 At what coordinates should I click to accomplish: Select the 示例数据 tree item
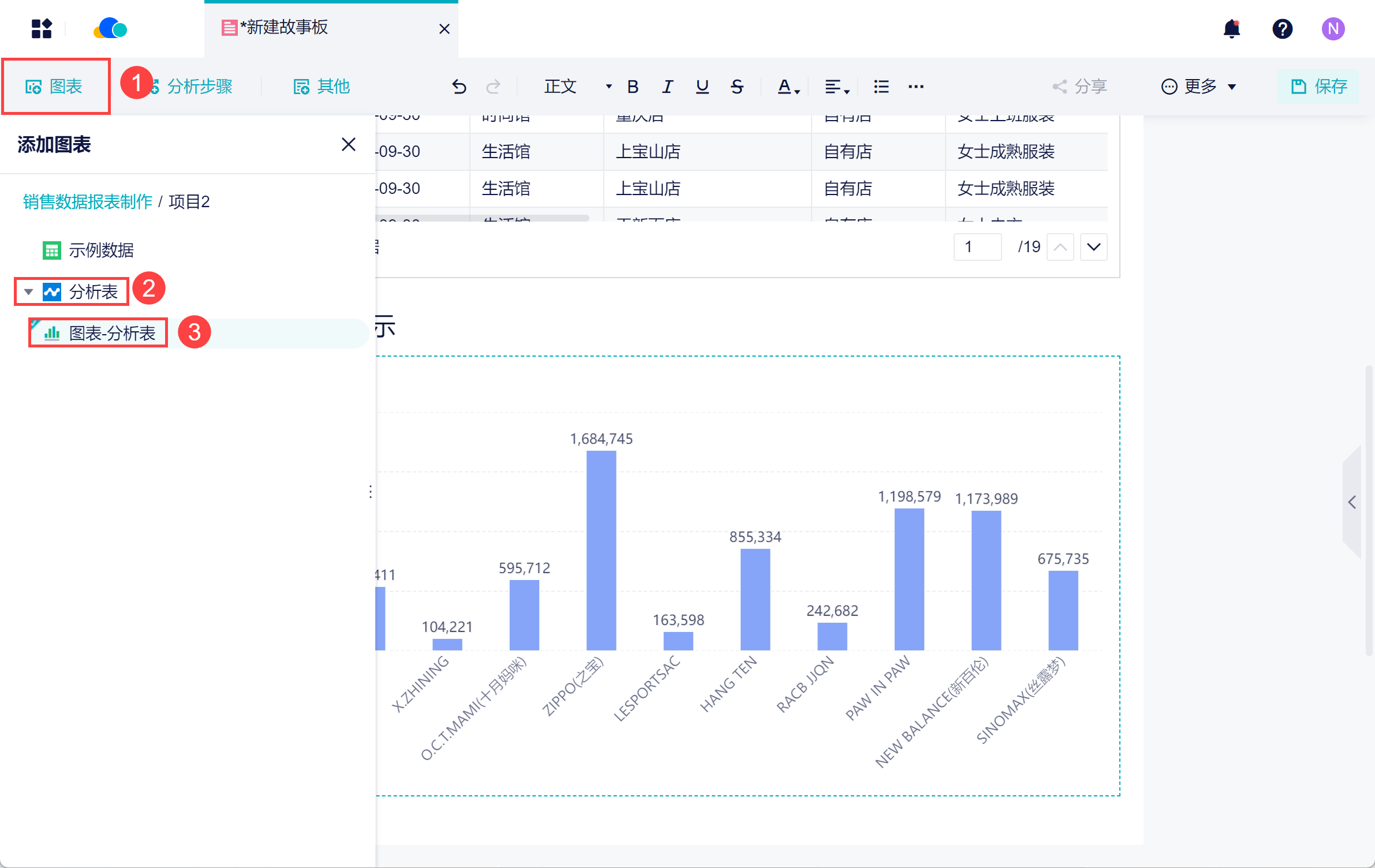click(88, 250)
